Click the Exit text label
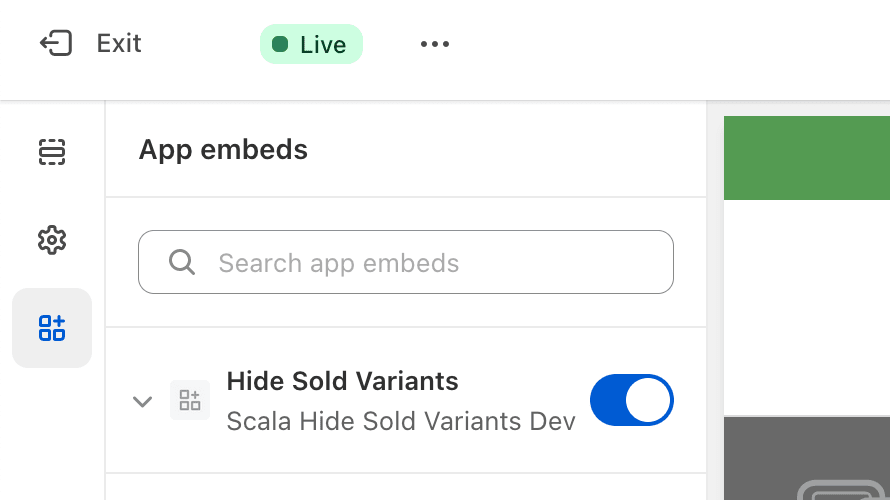Viewport: 890px width, 500px height. (119, 43)
